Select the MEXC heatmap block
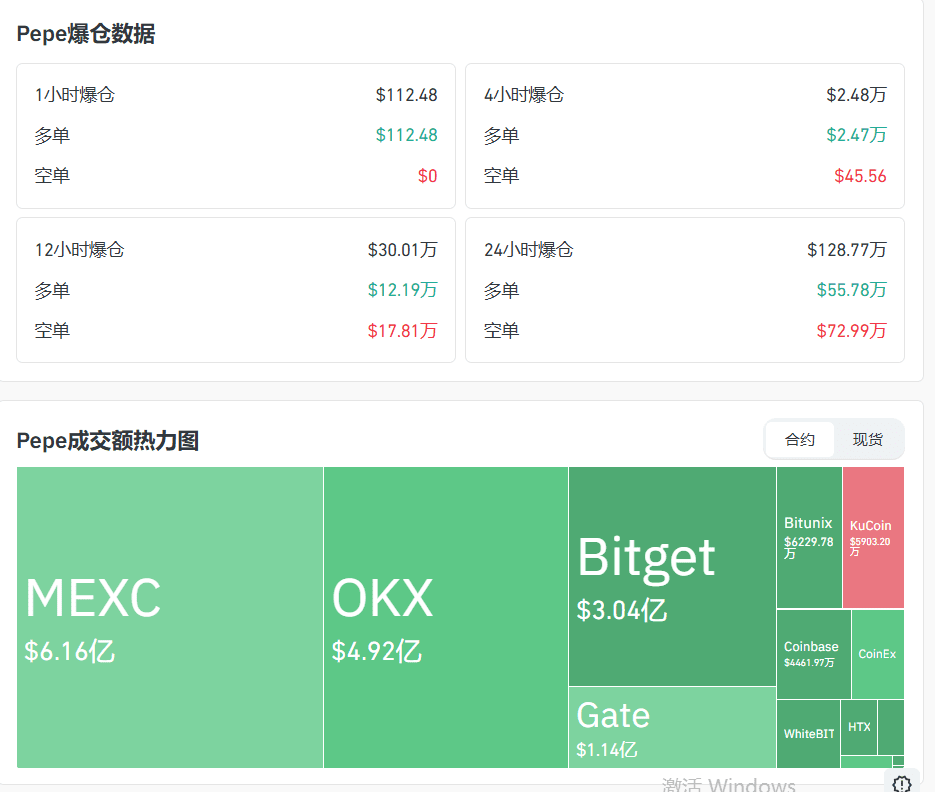935x792 pixels. click(170, 617)
